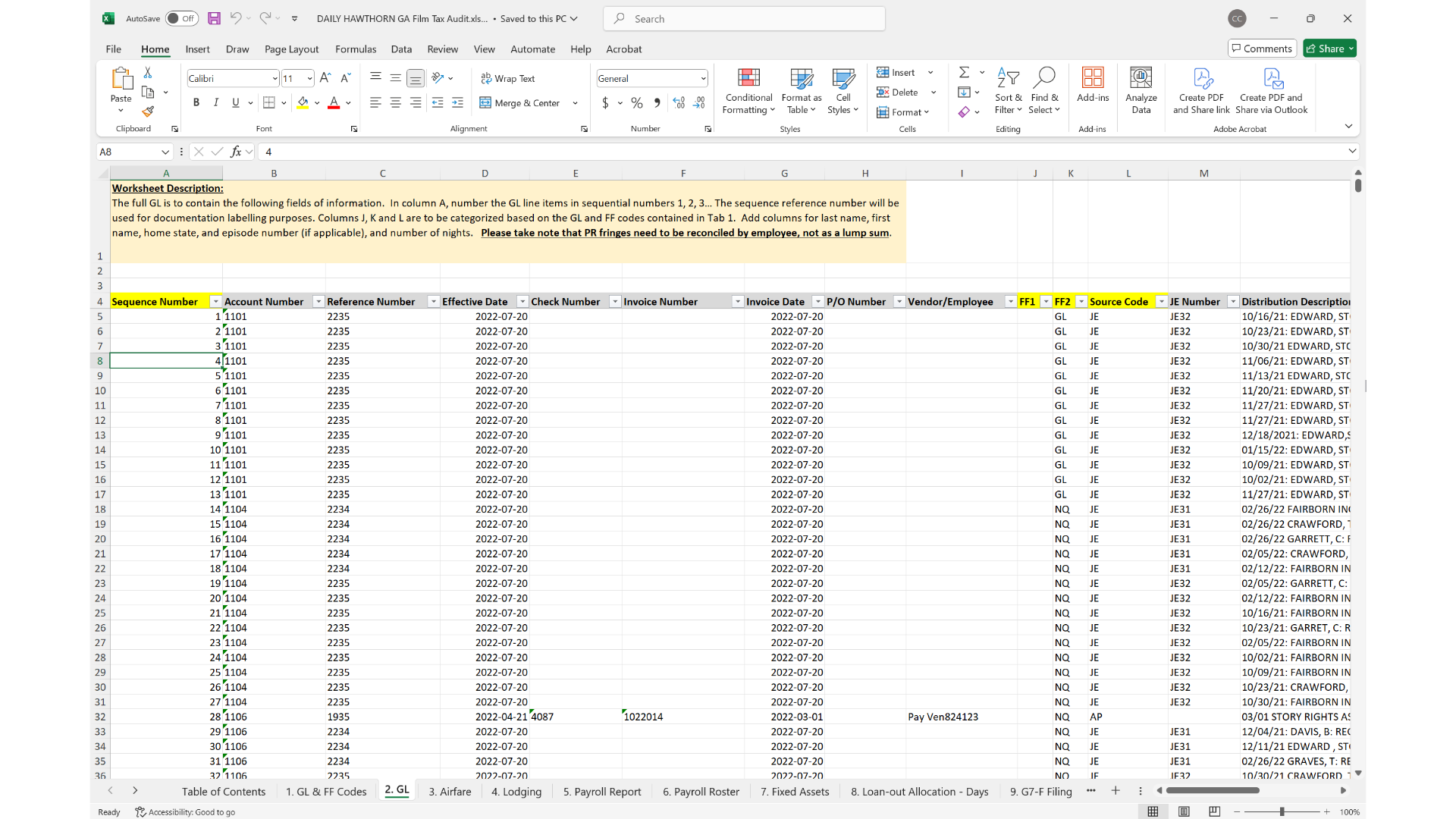The image size is (1456, 819).
Task: Open the Formulas ribbon tab
Action: (x=356, y=49)
